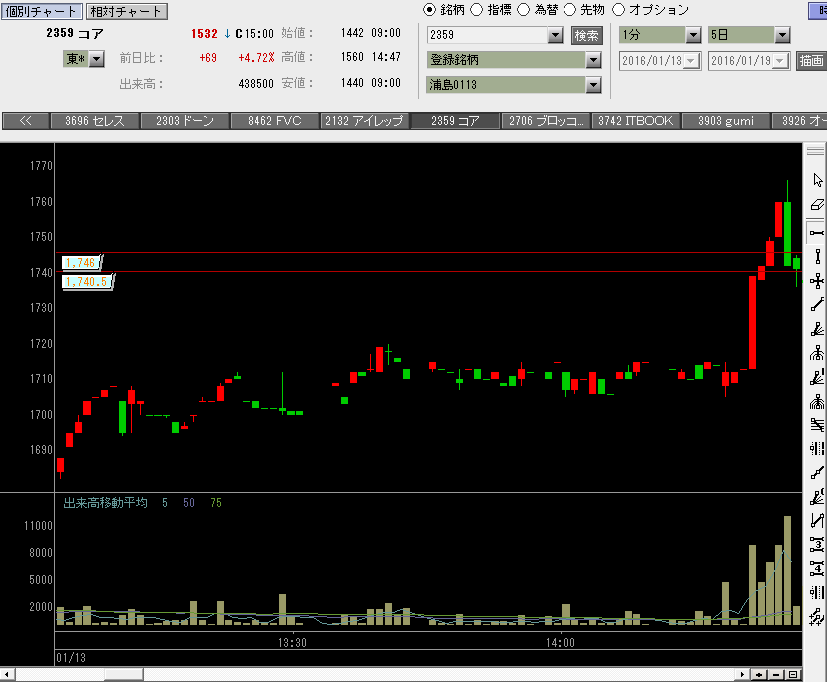Click the stock code input field
Screen dimensions: 827x682
click(488, 35)
